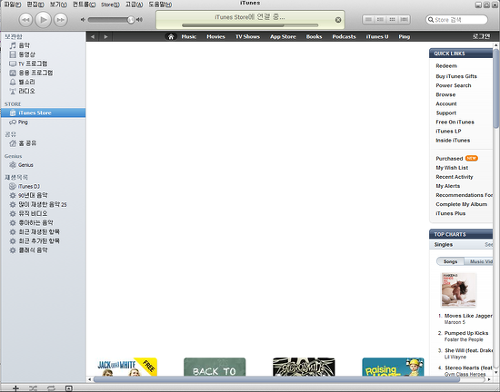Select the Songs chart toggle
This screenshot has width=500, height=392.
[x=450, y=262]
